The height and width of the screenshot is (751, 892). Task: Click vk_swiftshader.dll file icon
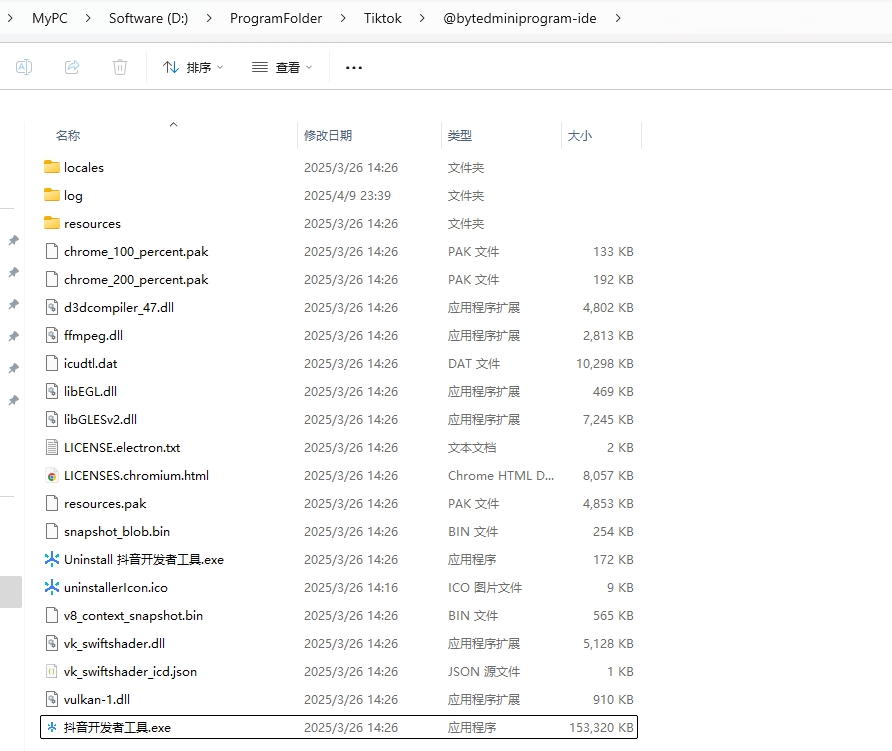(x=52, y=643)
